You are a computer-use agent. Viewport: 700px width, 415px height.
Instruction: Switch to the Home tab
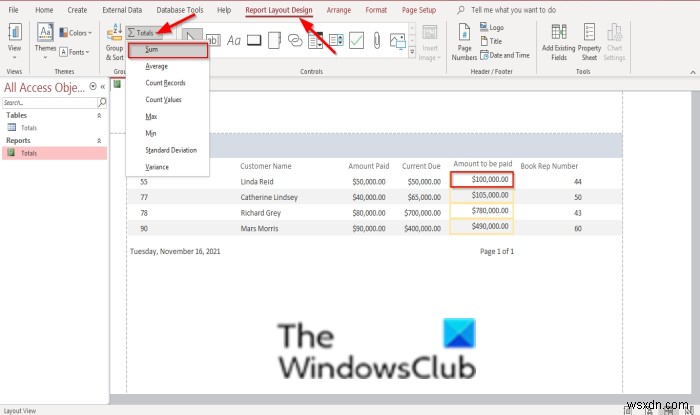44,9
